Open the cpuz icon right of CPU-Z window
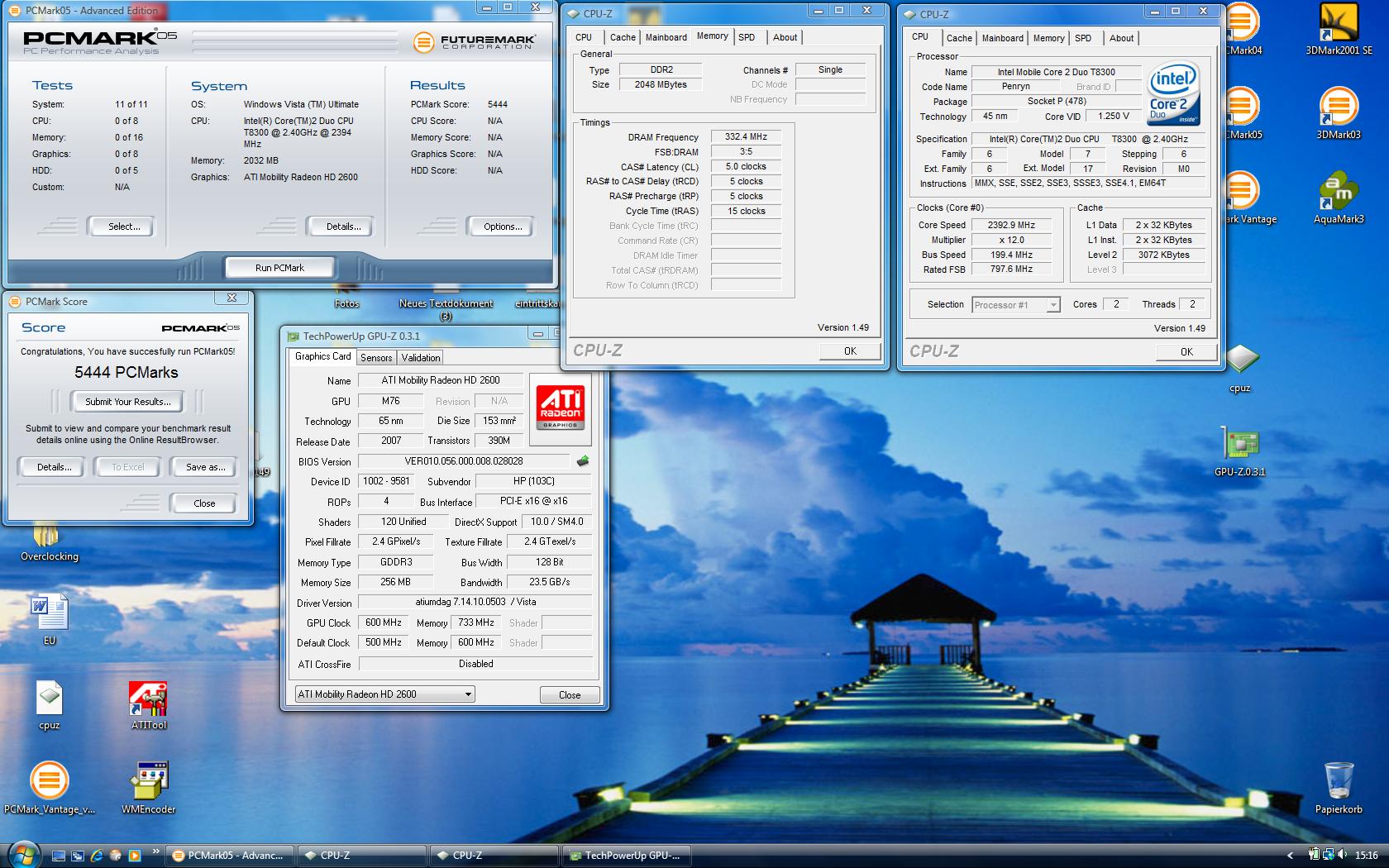The height and width of the screenshot is (868, 1389). (x=1240, y=367)
